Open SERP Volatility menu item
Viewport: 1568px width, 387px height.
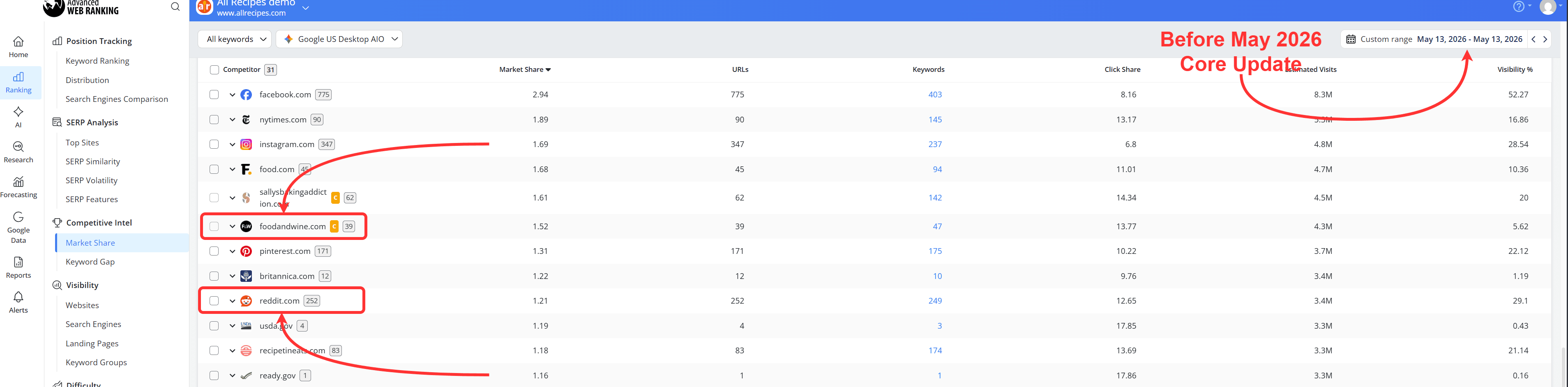pos(91,181)
